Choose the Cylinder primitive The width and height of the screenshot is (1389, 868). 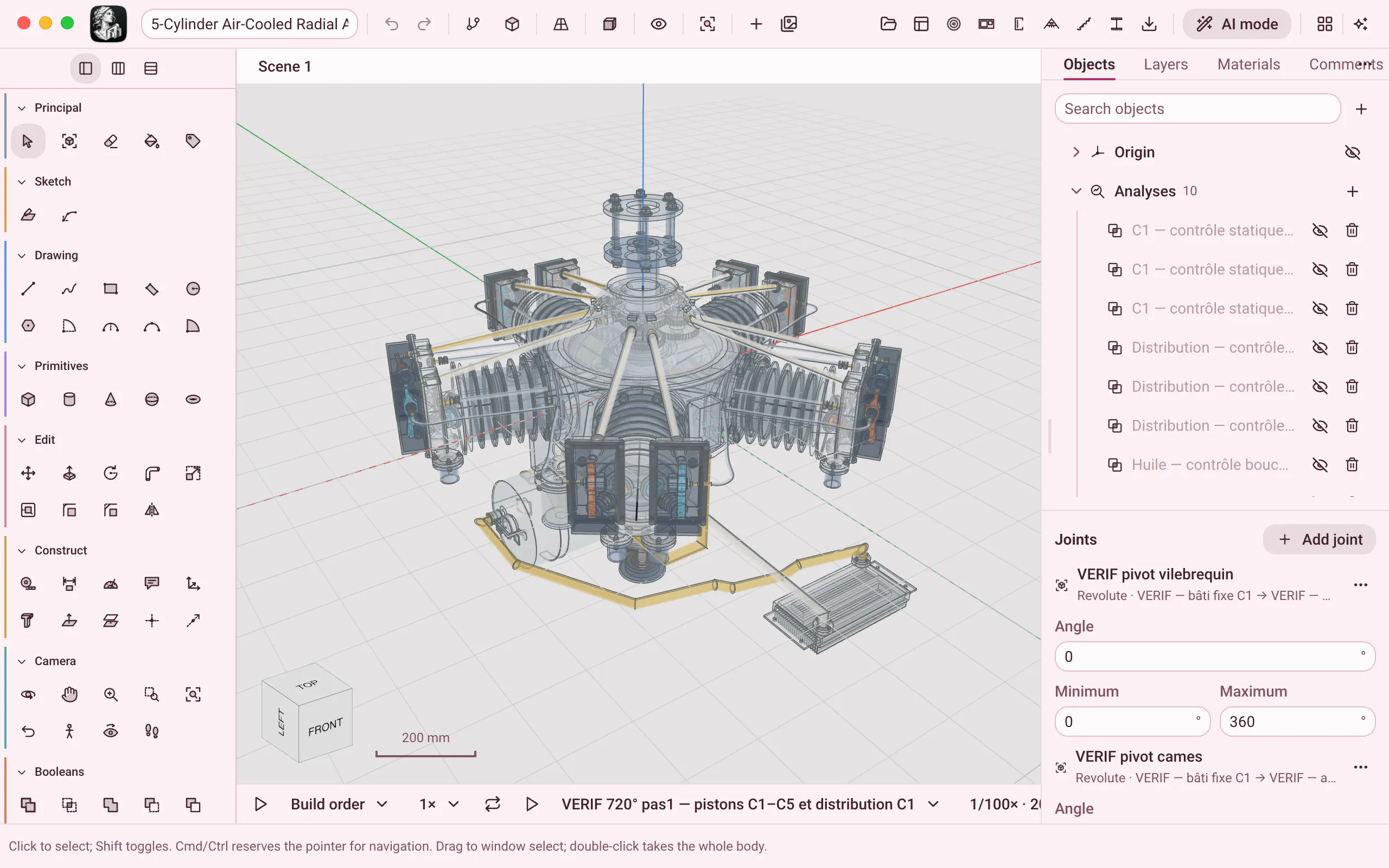69,400
